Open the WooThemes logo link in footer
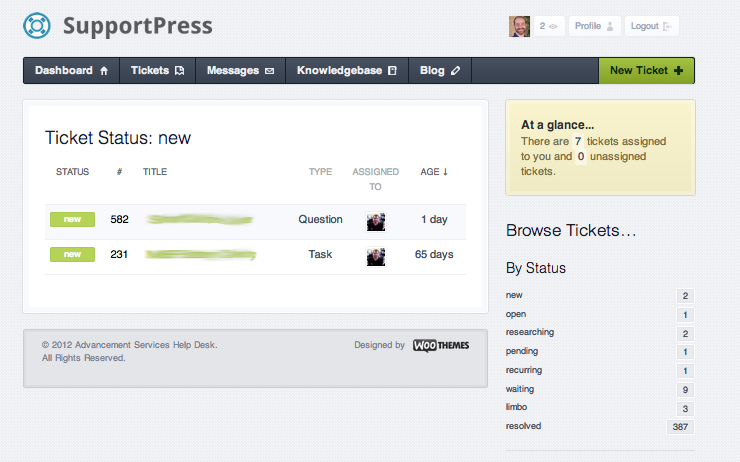This screenshot has height=462, width=740. pyautogui.click(x=441, y=345)
